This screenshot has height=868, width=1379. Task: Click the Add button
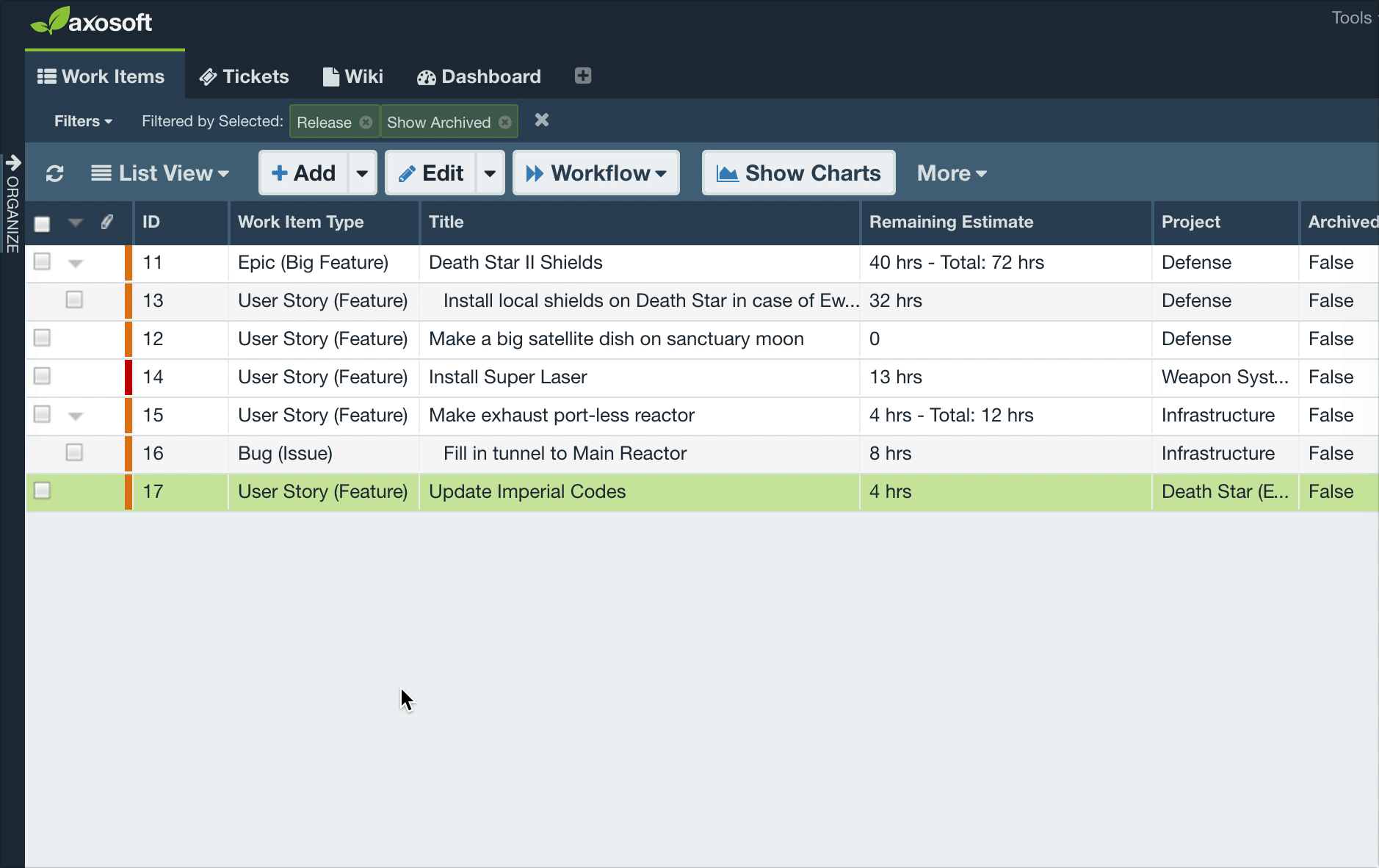[303, 173]
